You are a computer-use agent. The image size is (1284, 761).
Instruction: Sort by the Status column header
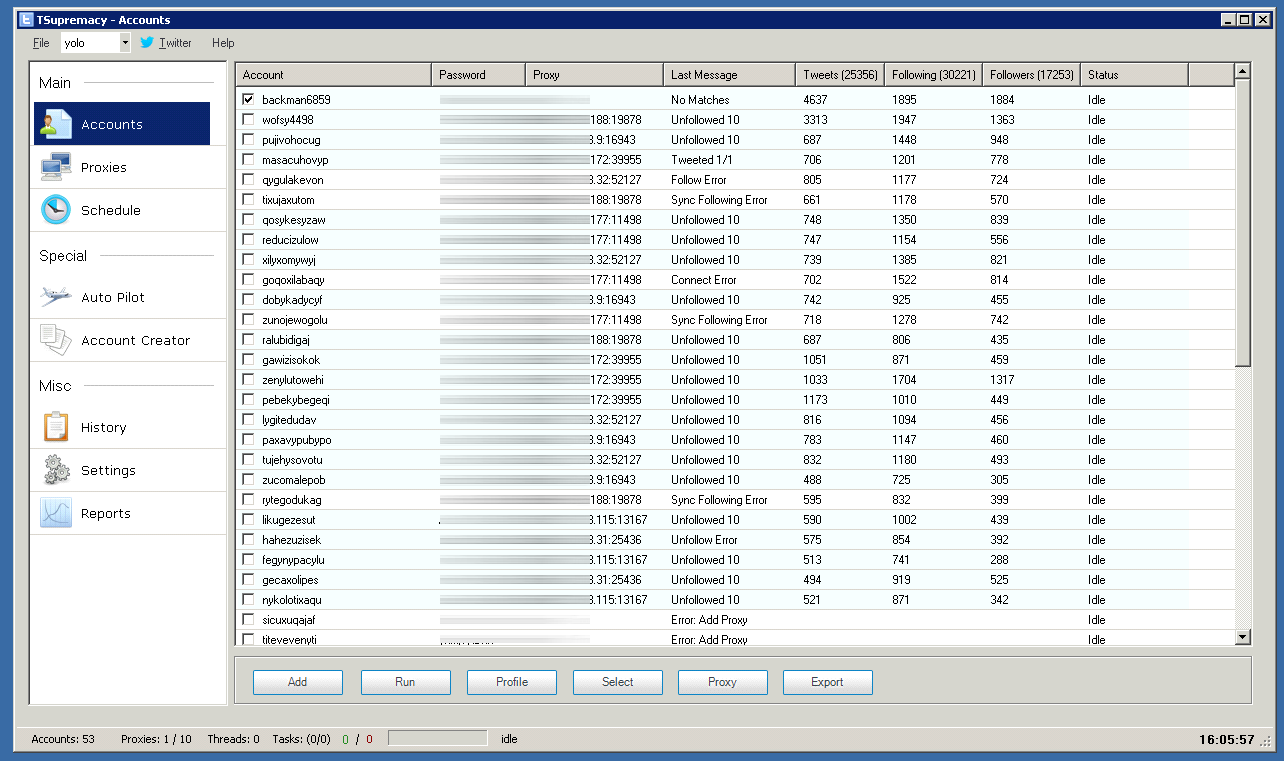(x=1134, y=75)
